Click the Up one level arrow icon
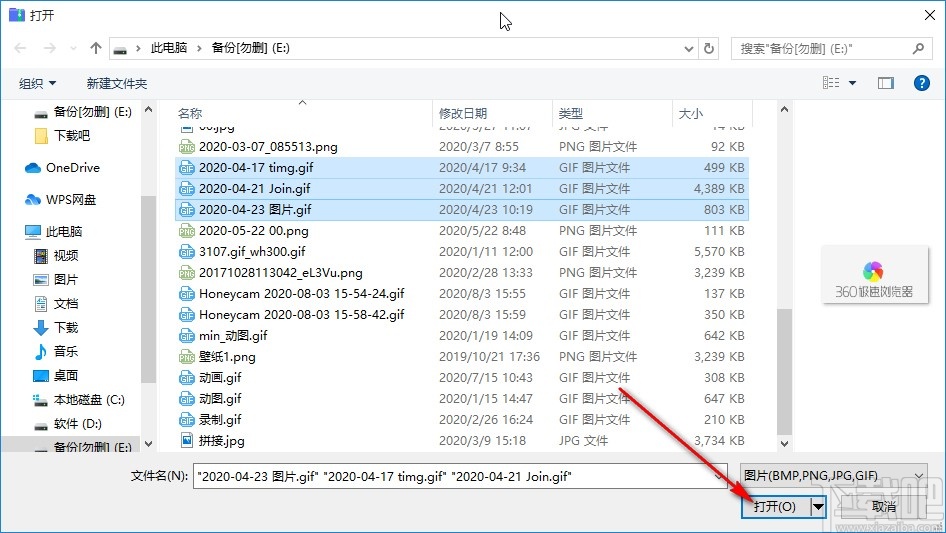This screenshot has width=946, height=533. pyautogui.click(x=95, y=48)
